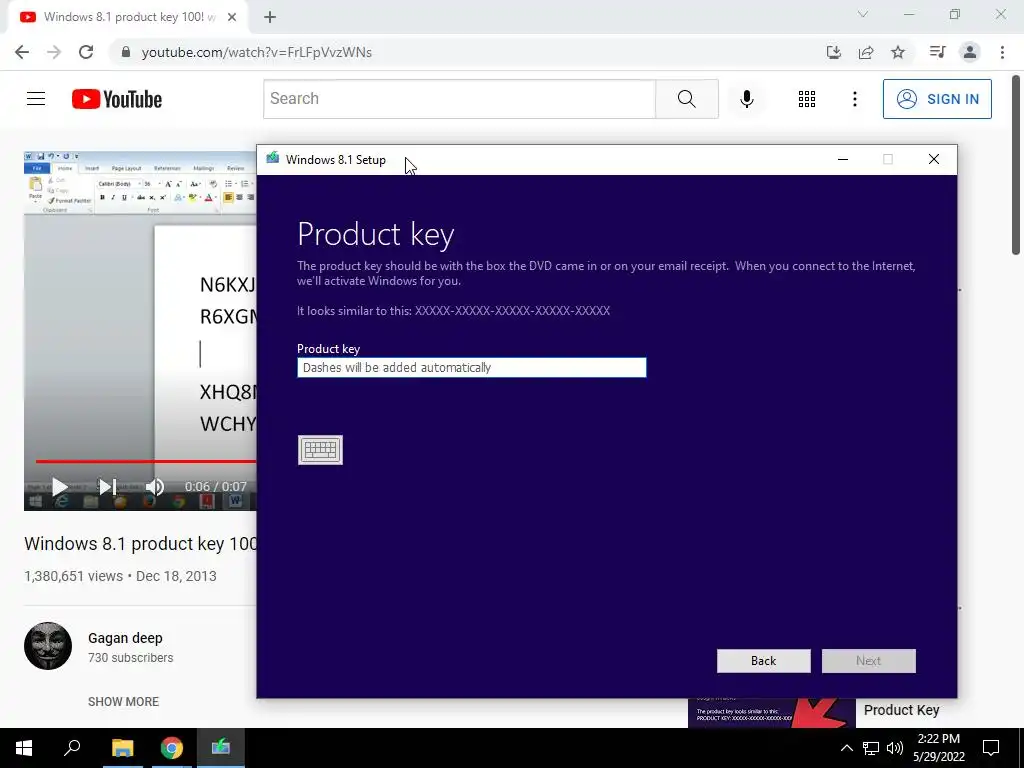Open a new Chrome tab
Image resolution: width=1024 pixels, height=768 pixels.
coord(270,18)
